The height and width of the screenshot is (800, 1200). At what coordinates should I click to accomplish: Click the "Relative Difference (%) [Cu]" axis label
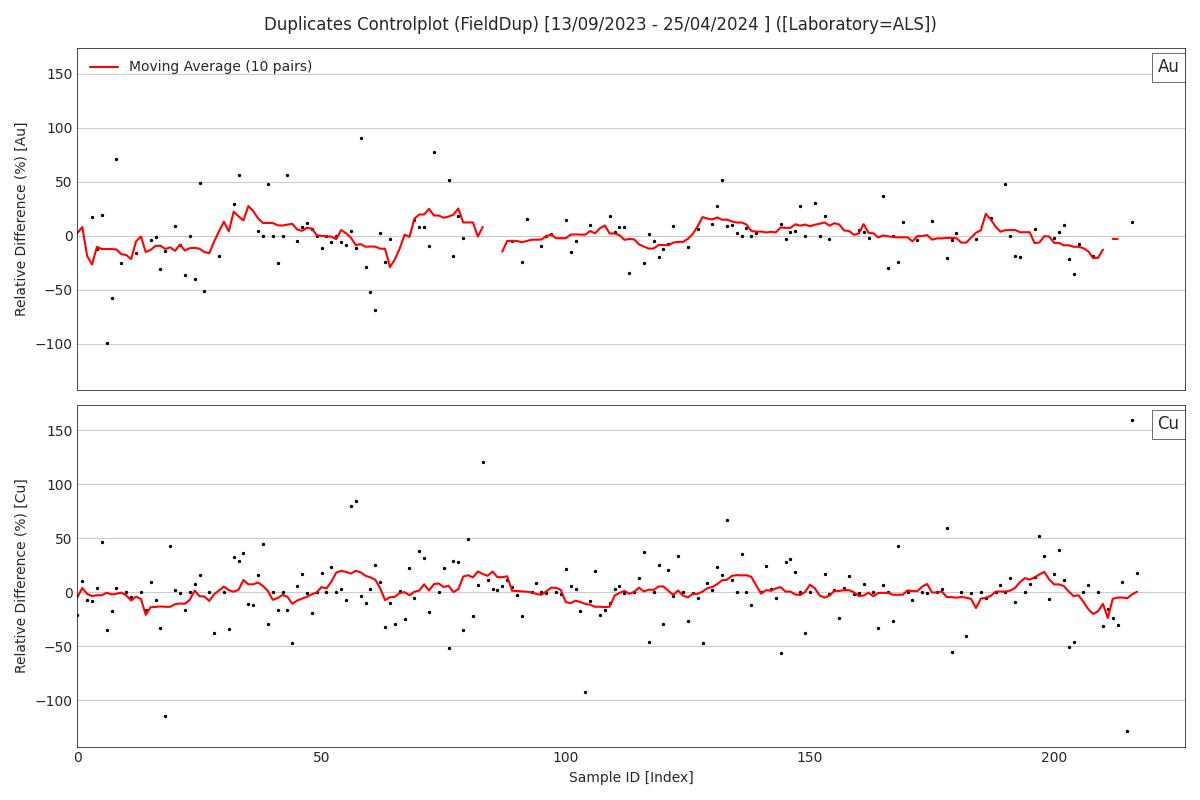(x=21, y=576)
